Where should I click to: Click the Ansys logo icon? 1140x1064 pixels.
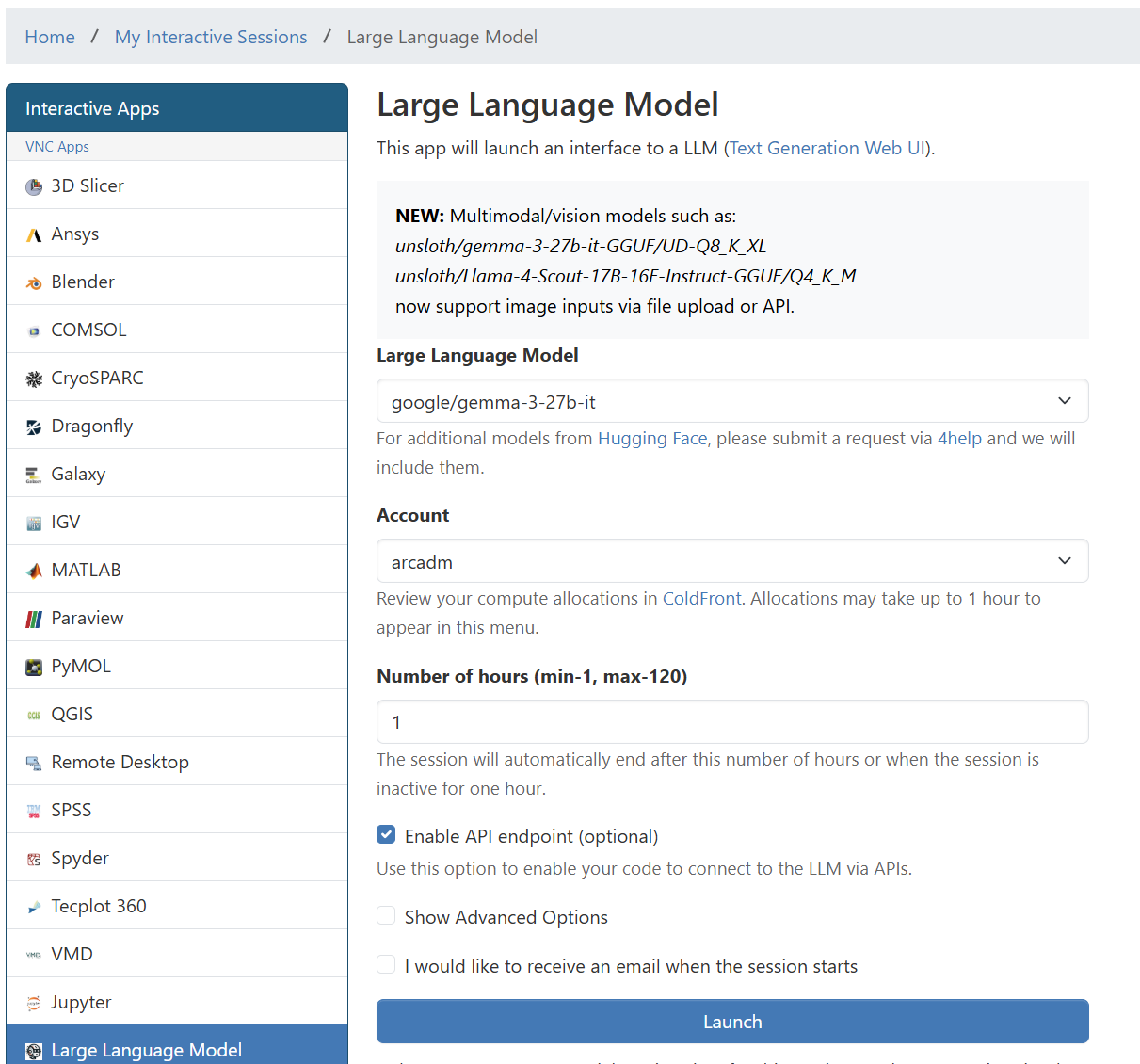pyautogui.click(x=34, y=234)
